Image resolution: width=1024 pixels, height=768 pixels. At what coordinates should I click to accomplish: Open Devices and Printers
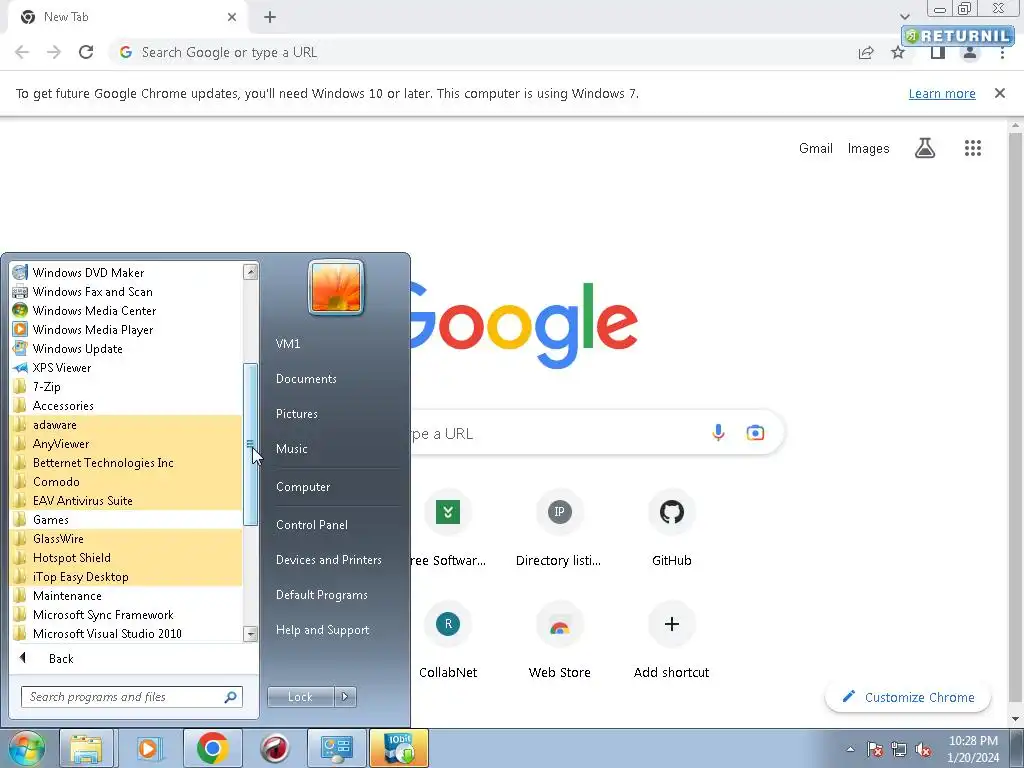tap(328, 560)
